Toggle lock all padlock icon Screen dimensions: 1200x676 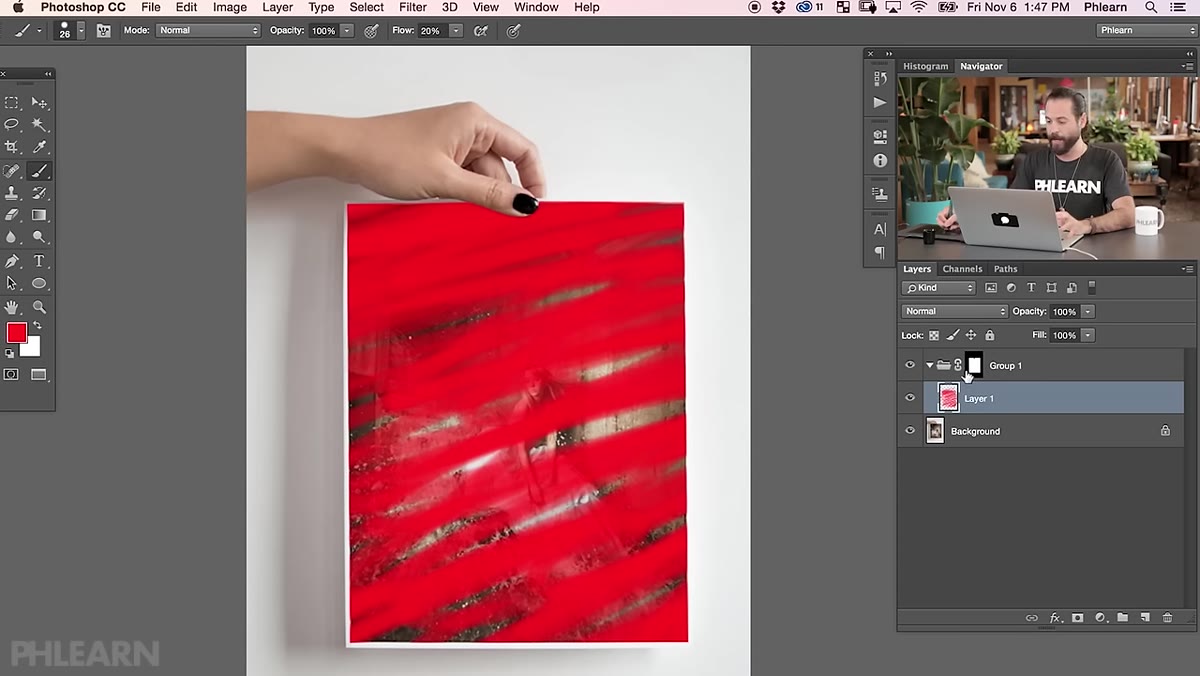(990, 336)
